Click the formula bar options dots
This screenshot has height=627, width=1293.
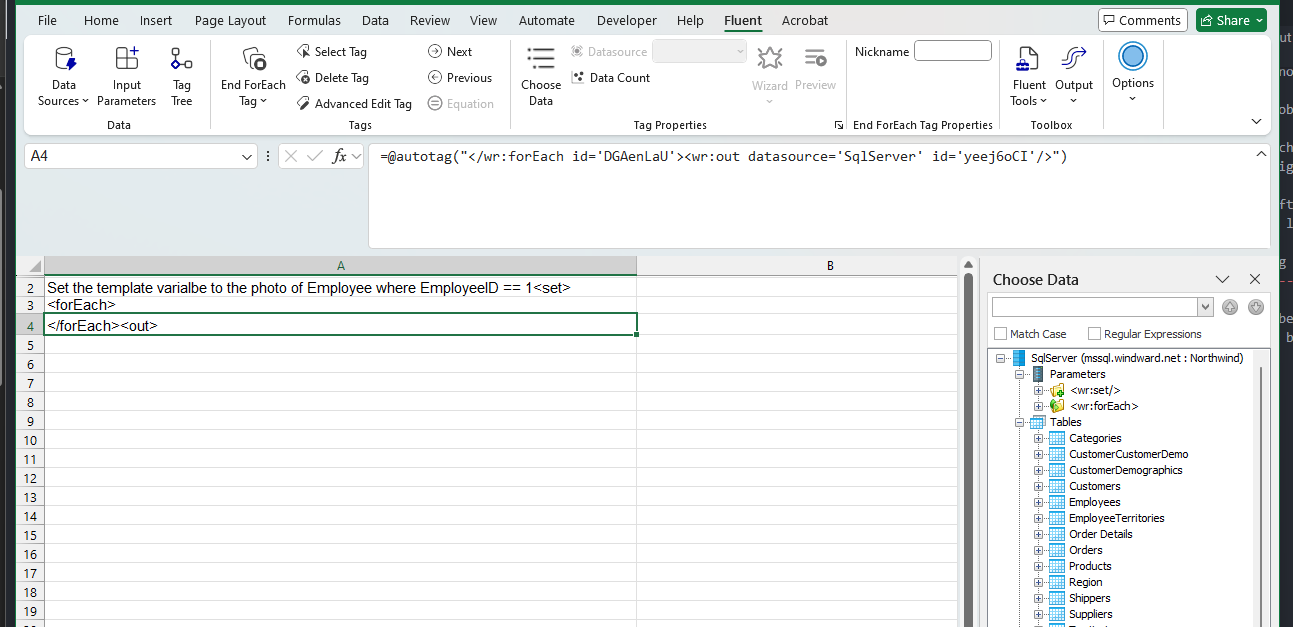[268, 157]
